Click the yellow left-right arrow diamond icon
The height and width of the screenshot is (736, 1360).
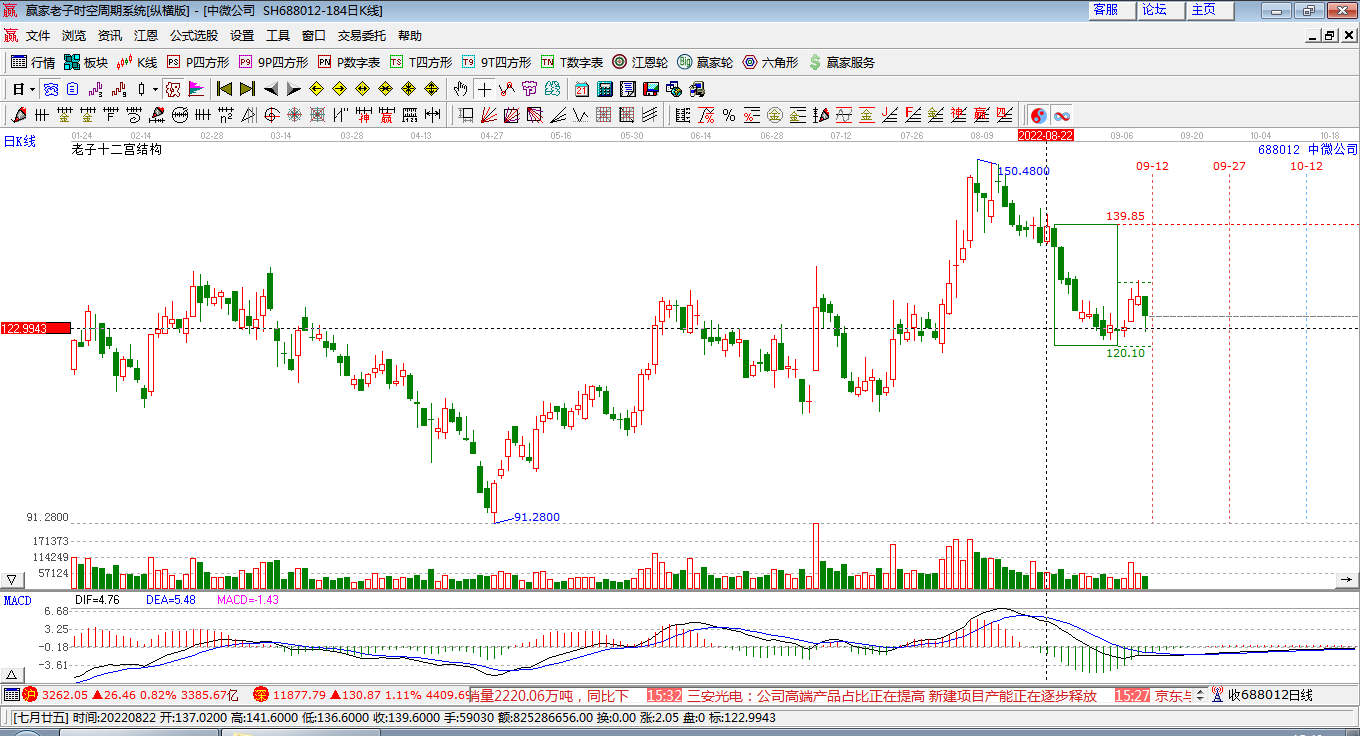click(x=362, y=88)
